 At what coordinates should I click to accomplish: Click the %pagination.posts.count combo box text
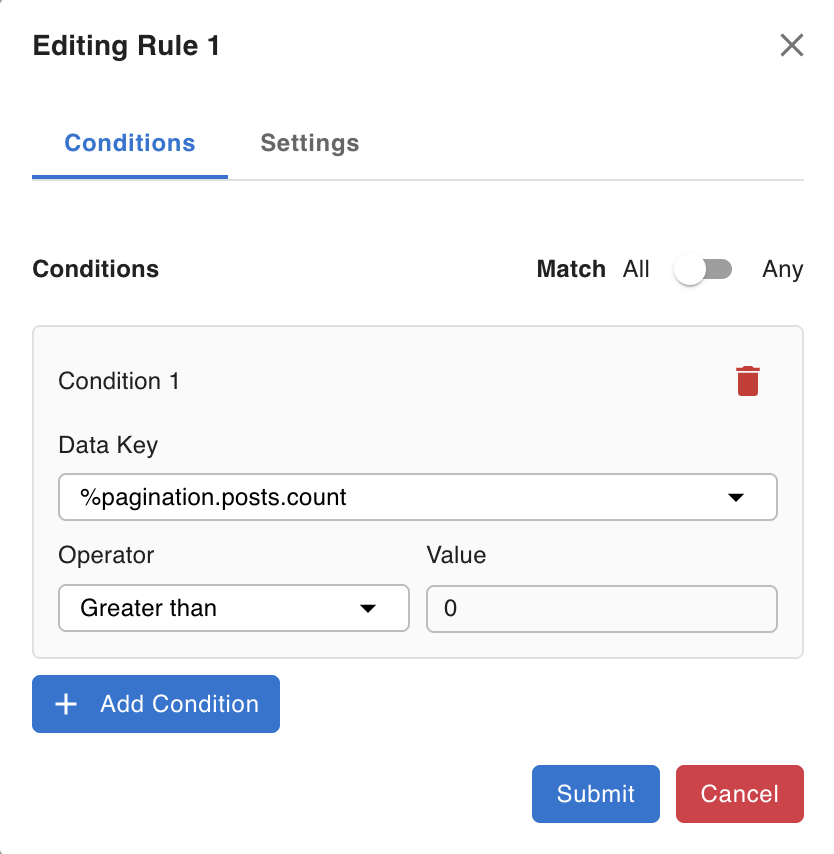[213, 497]
